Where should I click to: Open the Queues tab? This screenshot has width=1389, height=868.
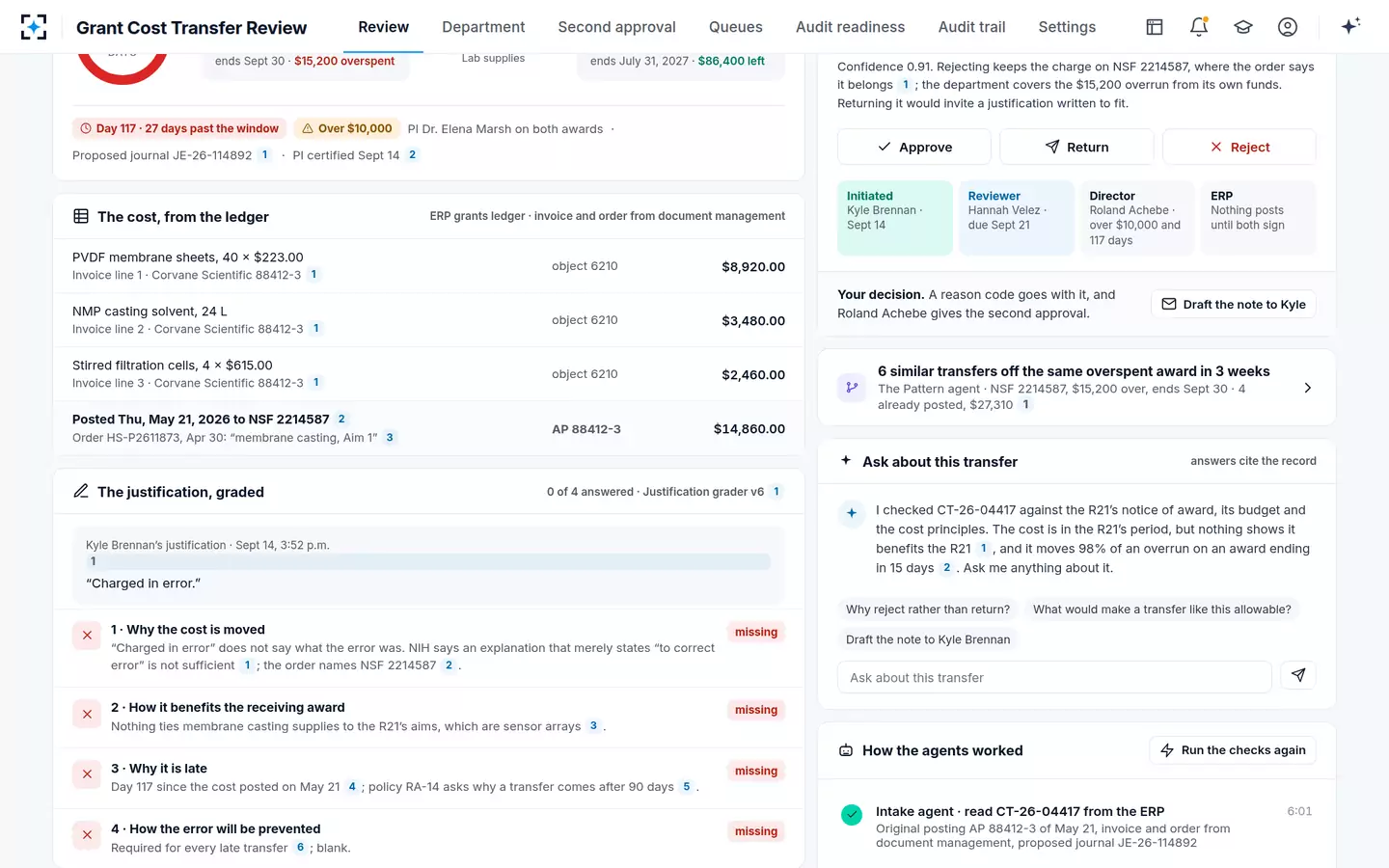tap(736, 27)
